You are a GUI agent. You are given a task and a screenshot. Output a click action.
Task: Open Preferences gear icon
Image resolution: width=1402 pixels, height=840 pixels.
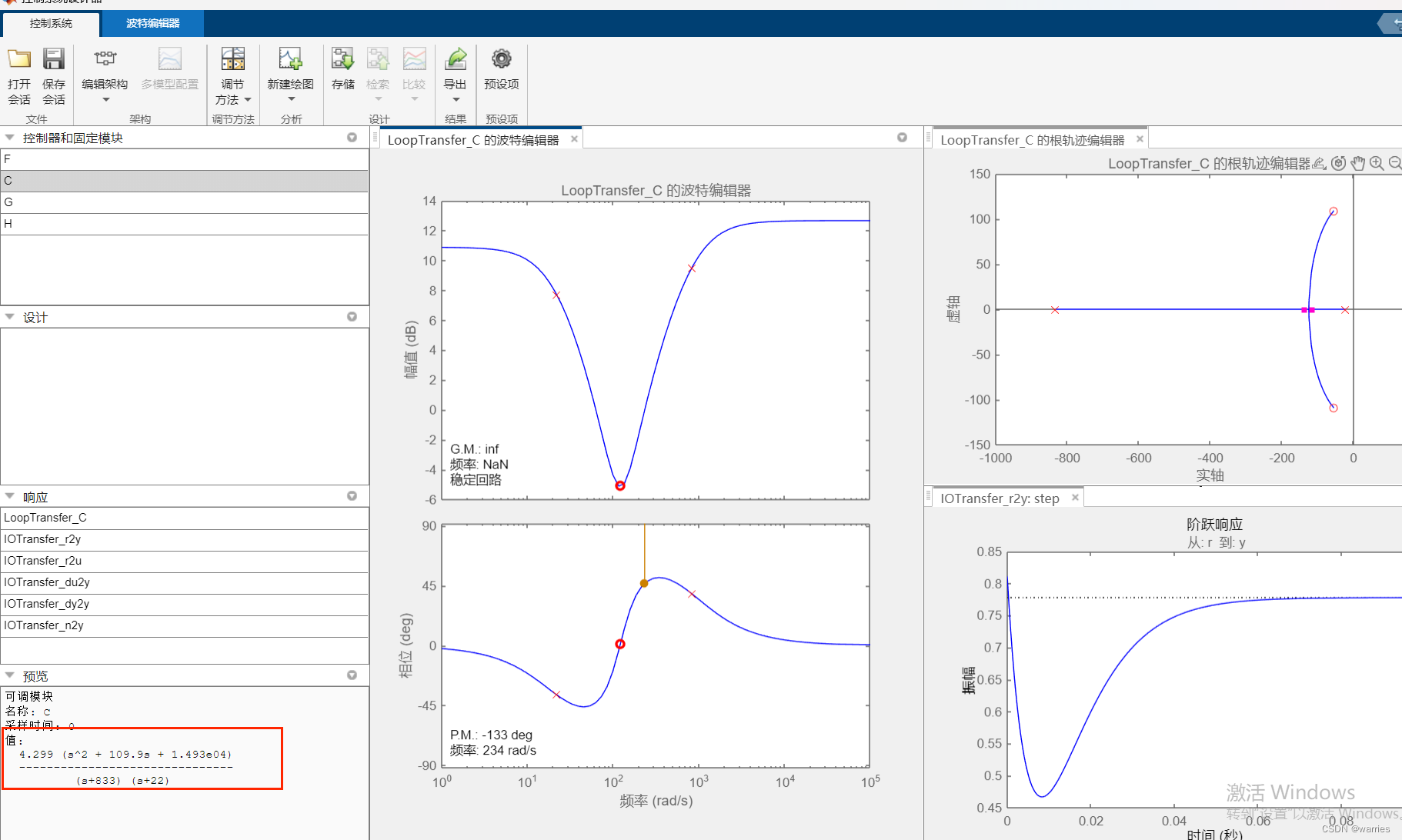pos(502,59)
